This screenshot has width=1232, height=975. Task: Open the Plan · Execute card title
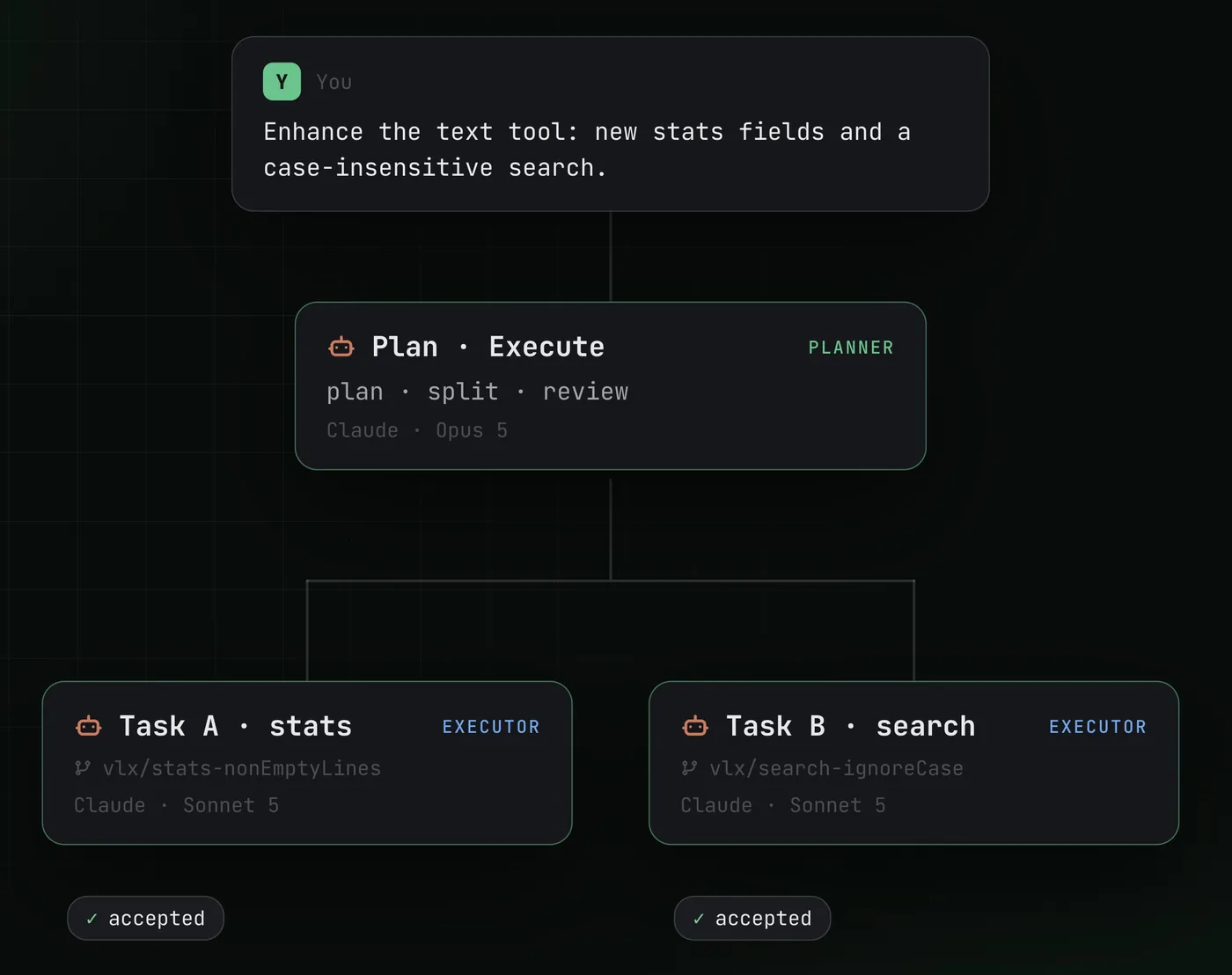tap(488, 347)
